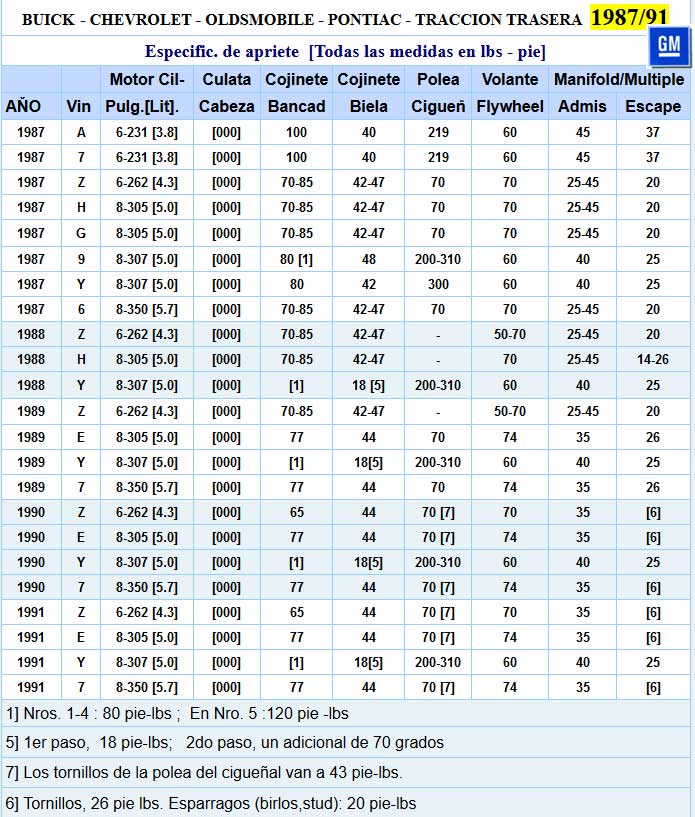
Task: Click Escape '[6]' in the 1990 Vin 7 row
Action: pos(653,587)
